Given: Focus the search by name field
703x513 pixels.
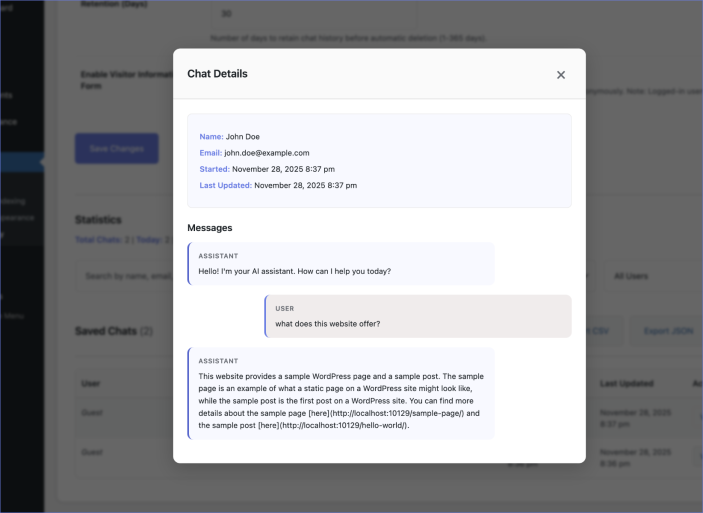Looking at the screenshot, I should coord(124,275).
